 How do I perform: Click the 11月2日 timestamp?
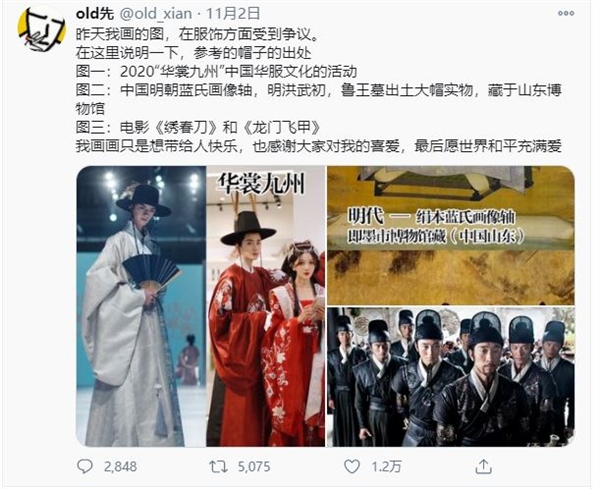(233, 14)
